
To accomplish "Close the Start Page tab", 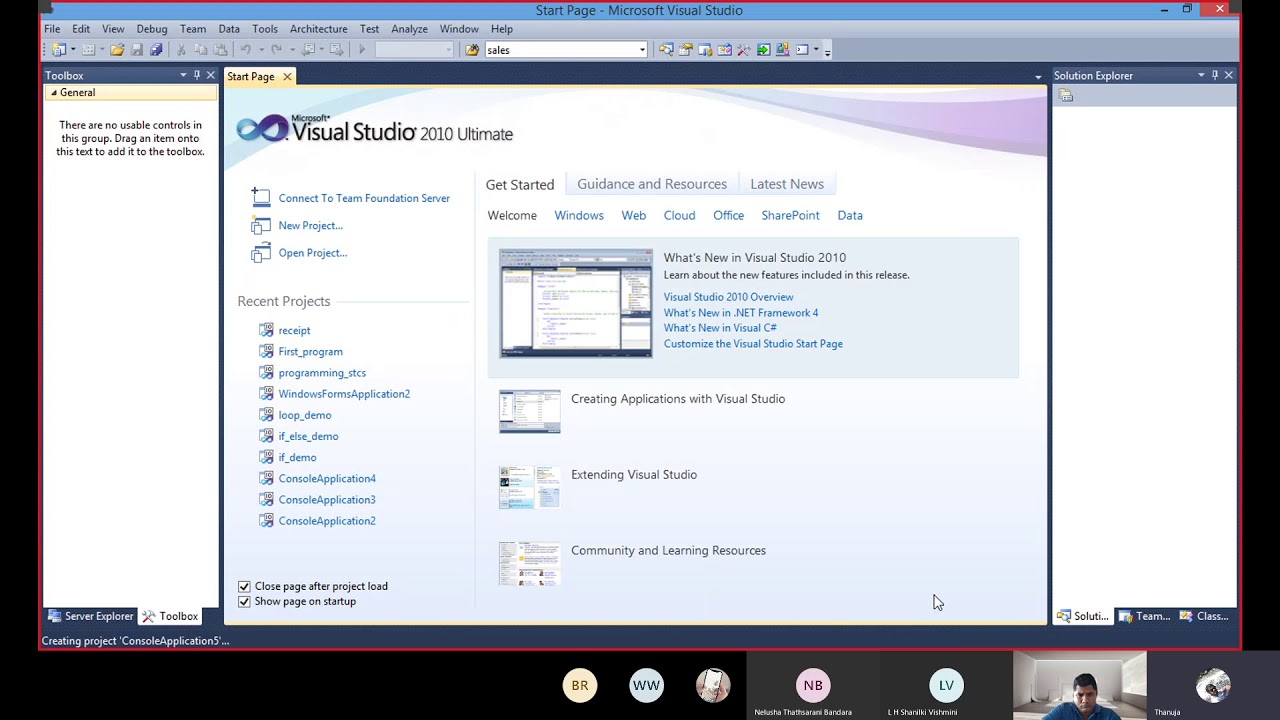I will [287, 77].
